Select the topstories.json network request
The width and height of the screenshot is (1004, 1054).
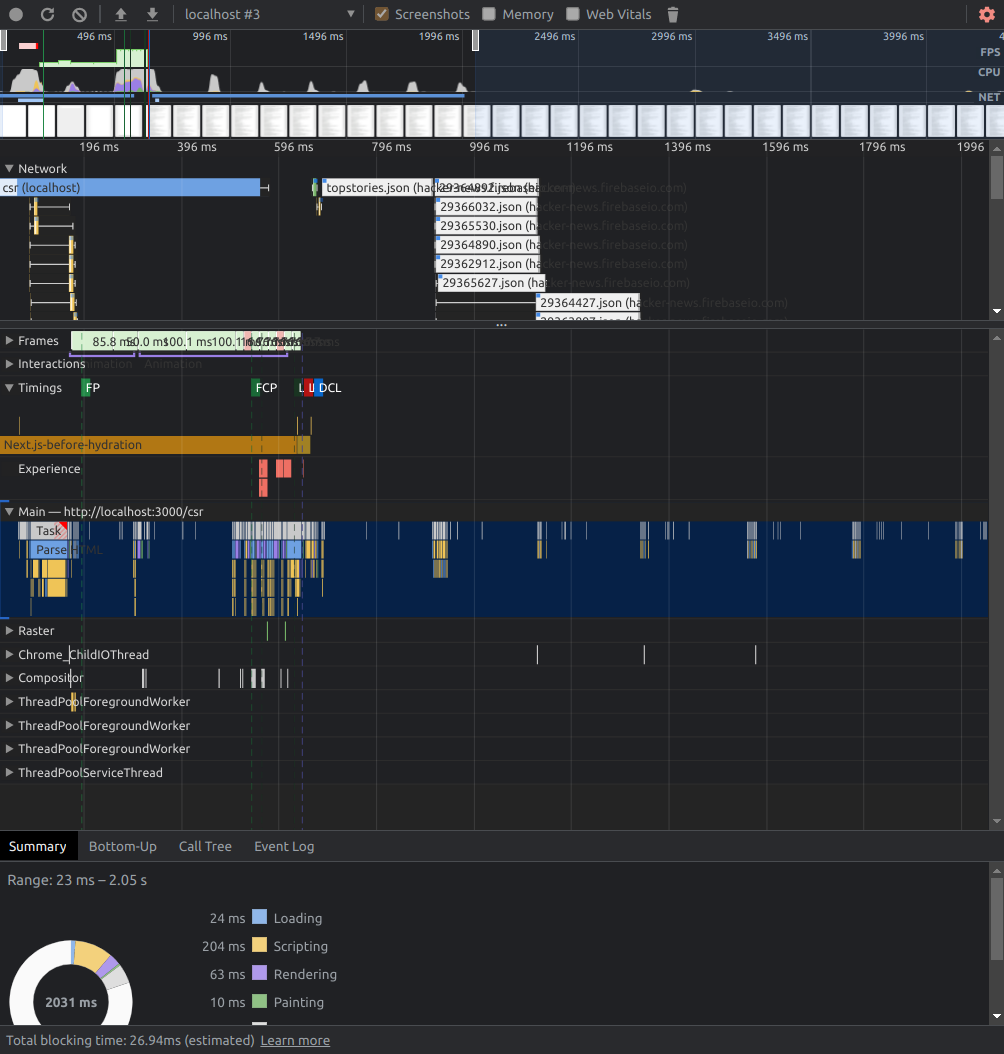tap(378, 188)
